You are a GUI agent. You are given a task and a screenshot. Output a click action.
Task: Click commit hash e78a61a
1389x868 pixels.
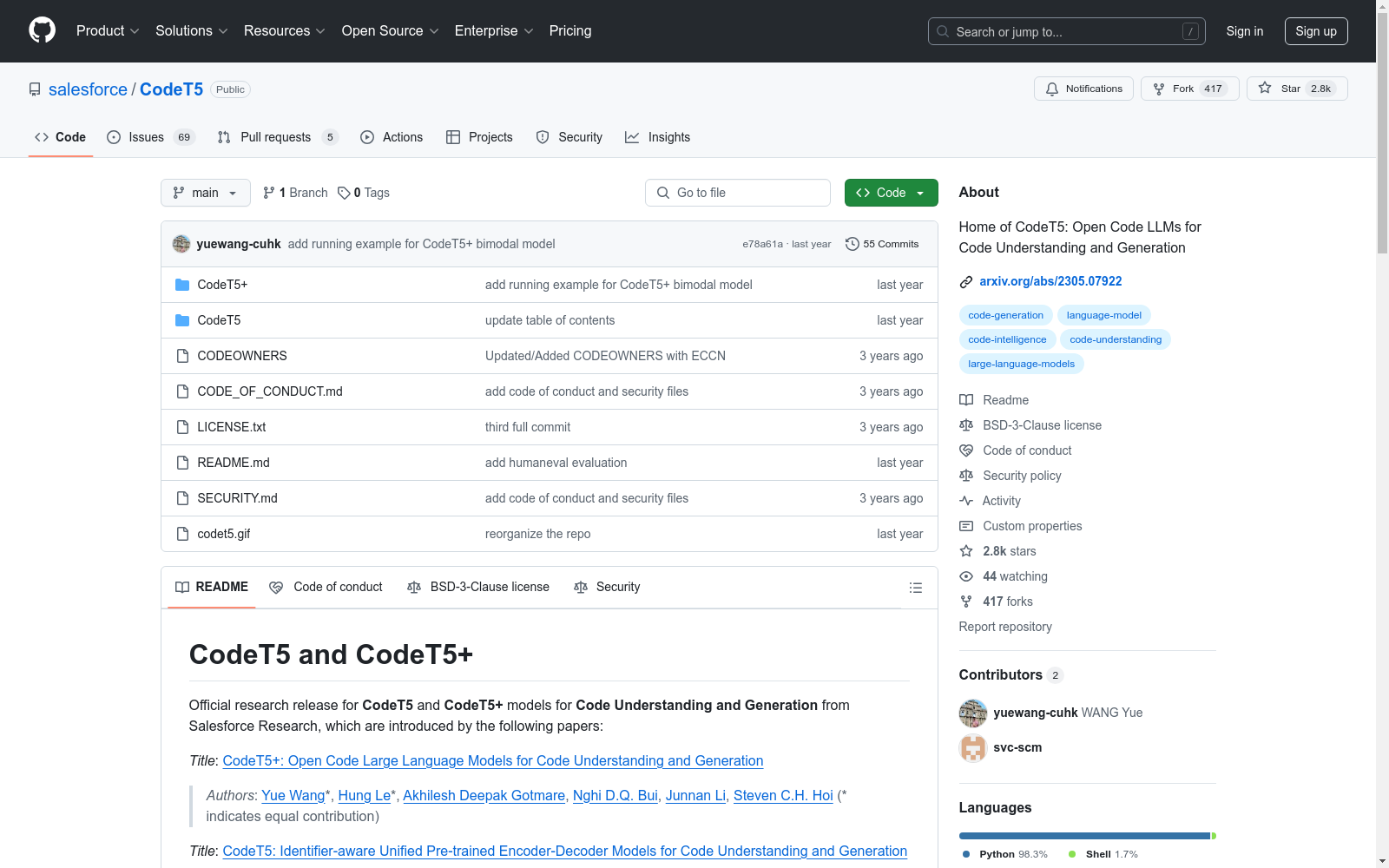(x=762, y=244)
